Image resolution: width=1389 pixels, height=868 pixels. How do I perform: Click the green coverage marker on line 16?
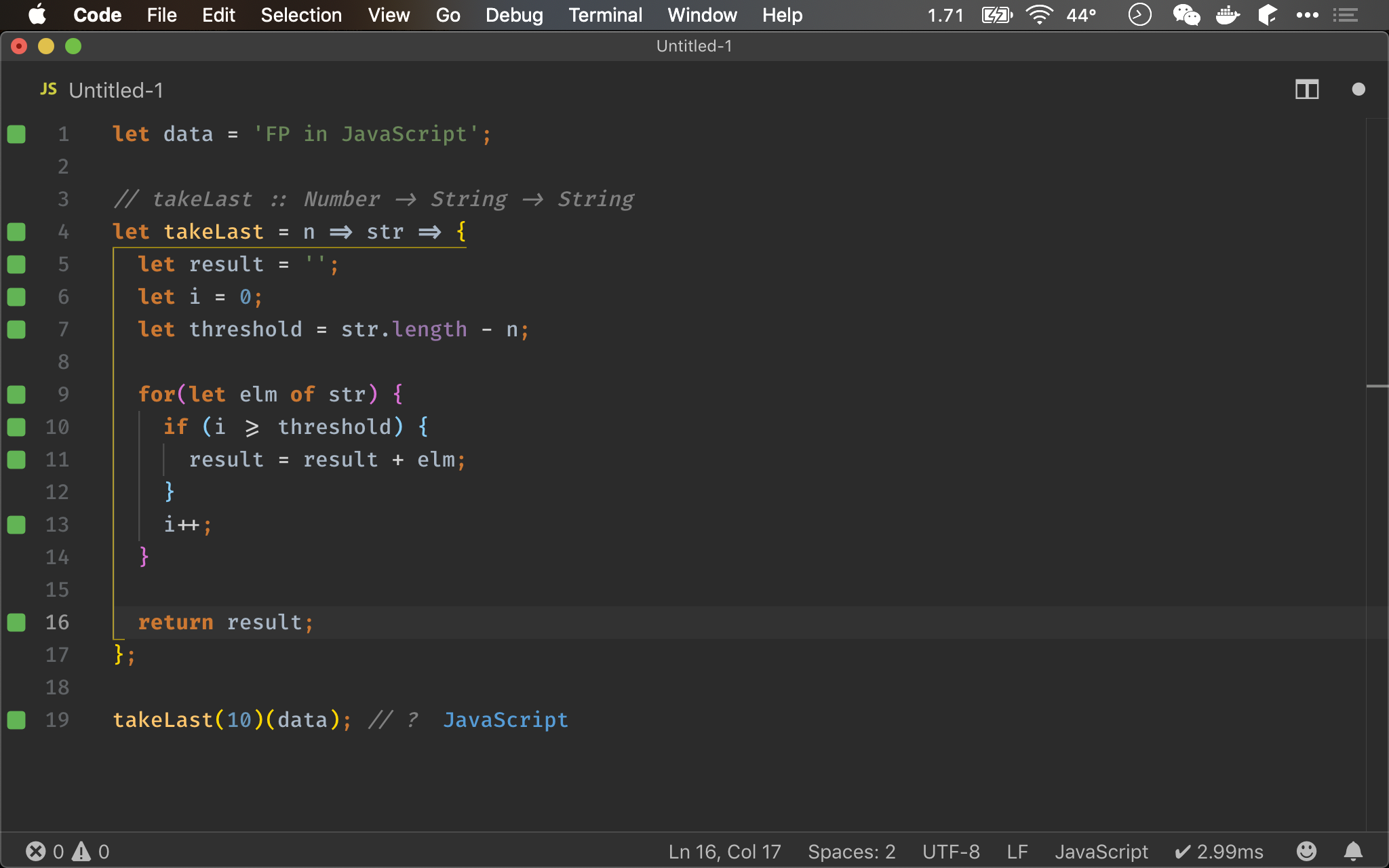pos(16,623)
